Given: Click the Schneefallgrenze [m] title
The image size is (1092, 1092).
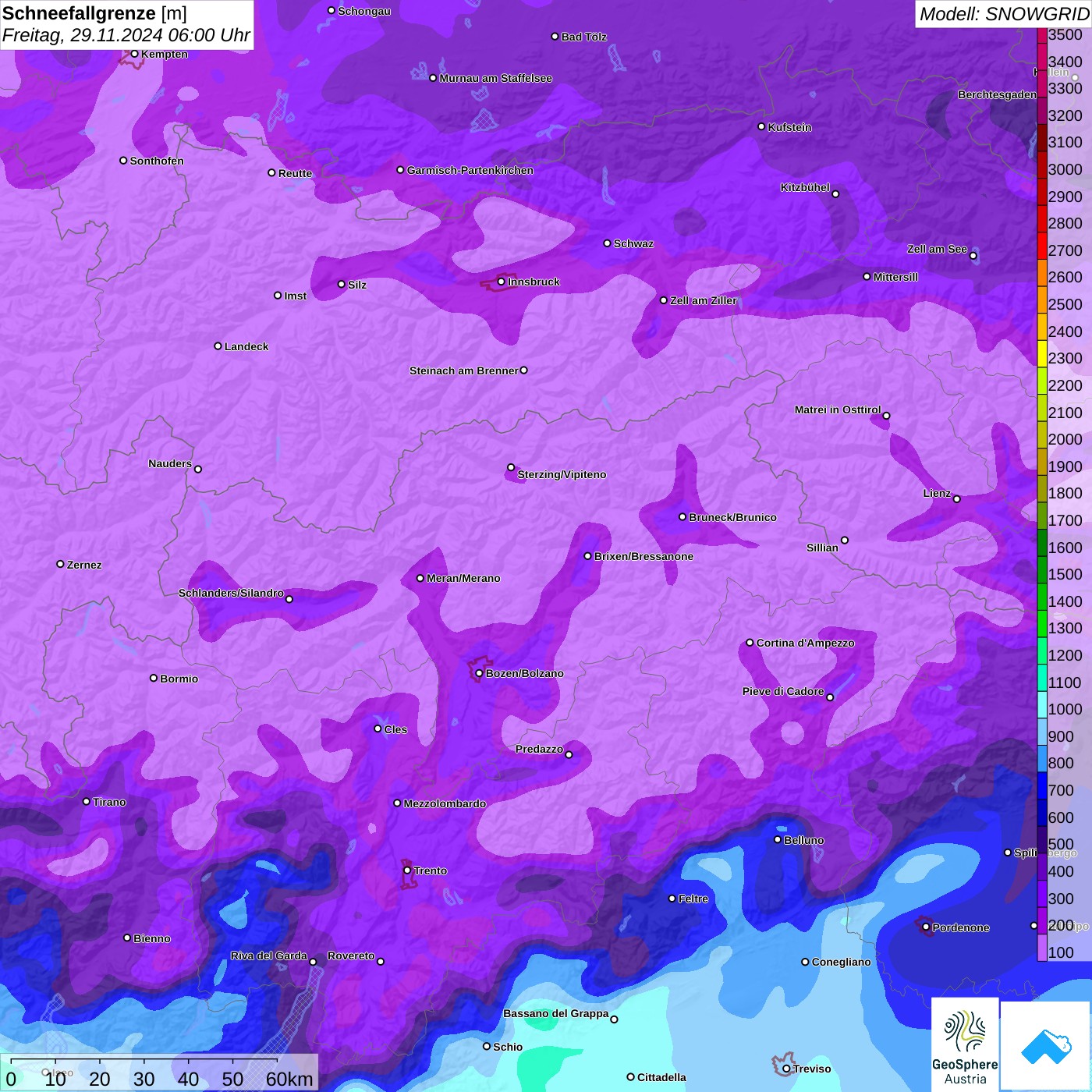Looking at the screenshot, I should [94, 14].
